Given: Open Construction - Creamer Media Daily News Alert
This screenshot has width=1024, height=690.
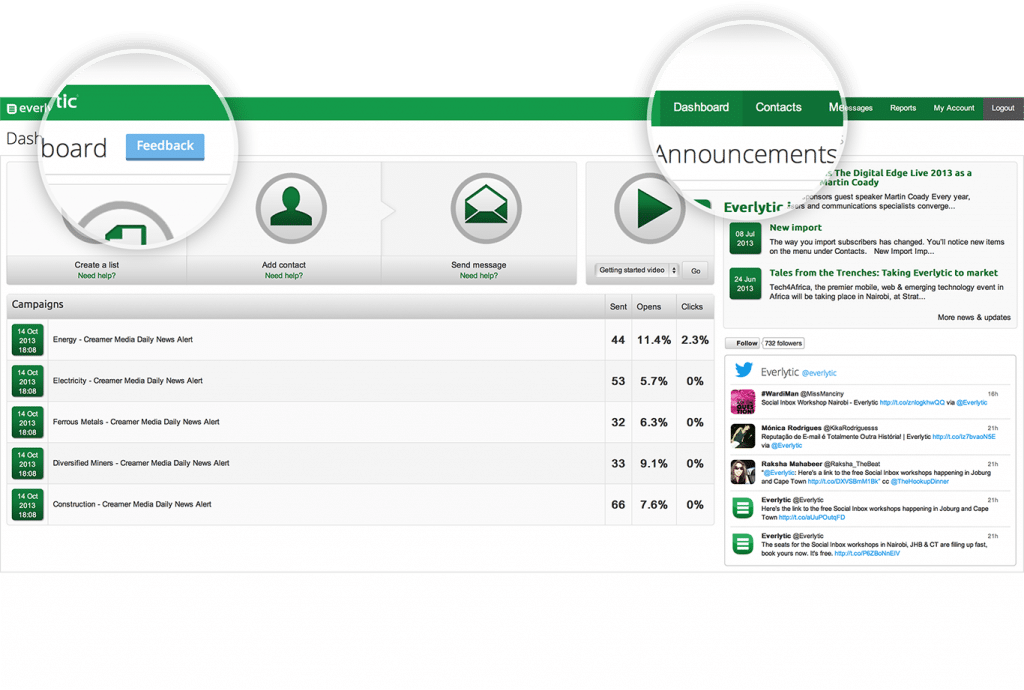Looking at the screenshot, I should 132,504.
